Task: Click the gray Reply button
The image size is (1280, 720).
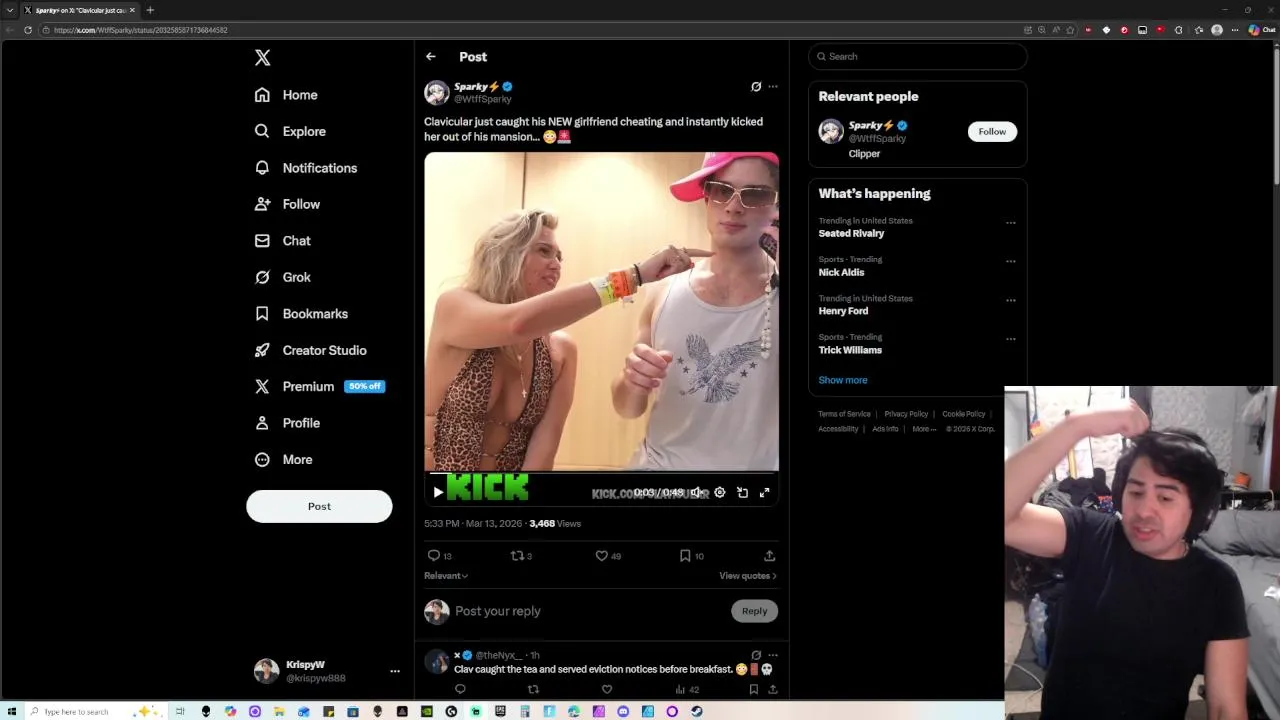Action: click(754, 611)
